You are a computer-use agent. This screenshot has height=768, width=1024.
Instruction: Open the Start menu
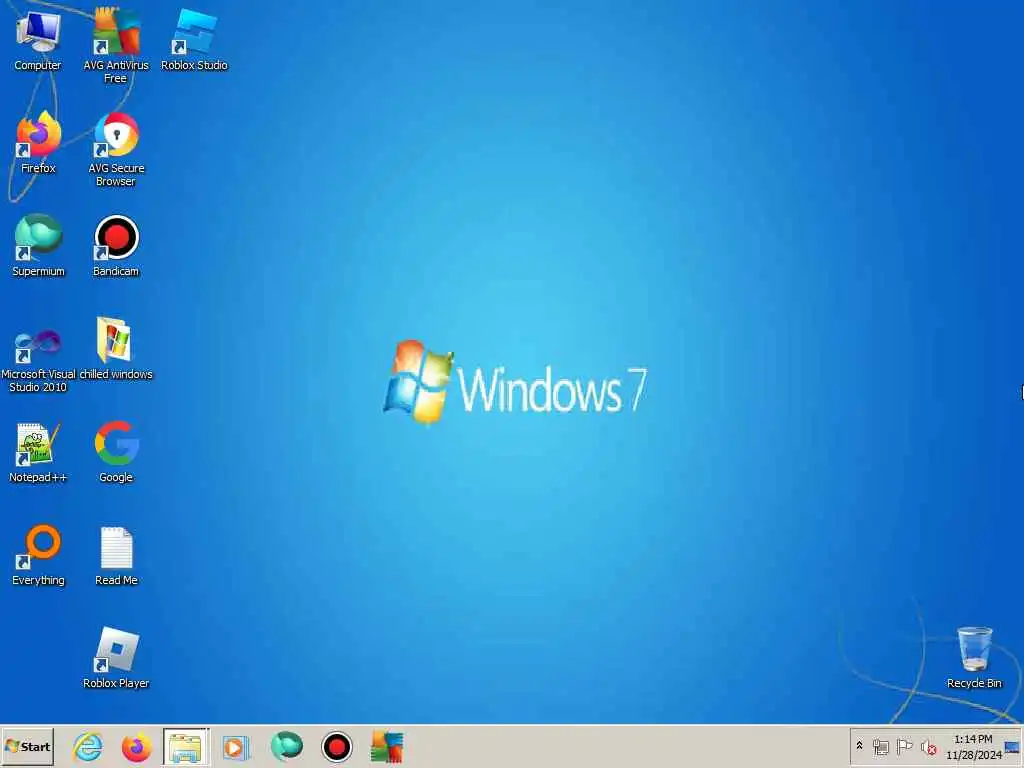click(27, 746)
